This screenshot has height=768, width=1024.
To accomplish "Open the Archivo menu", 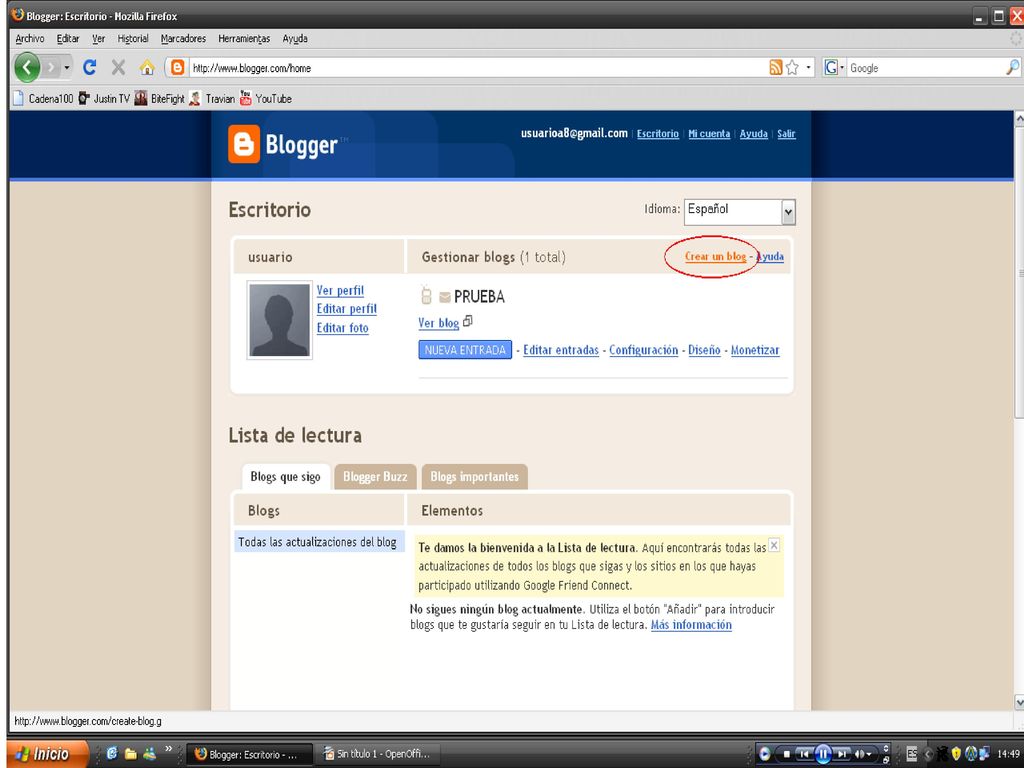I will 30,39.
